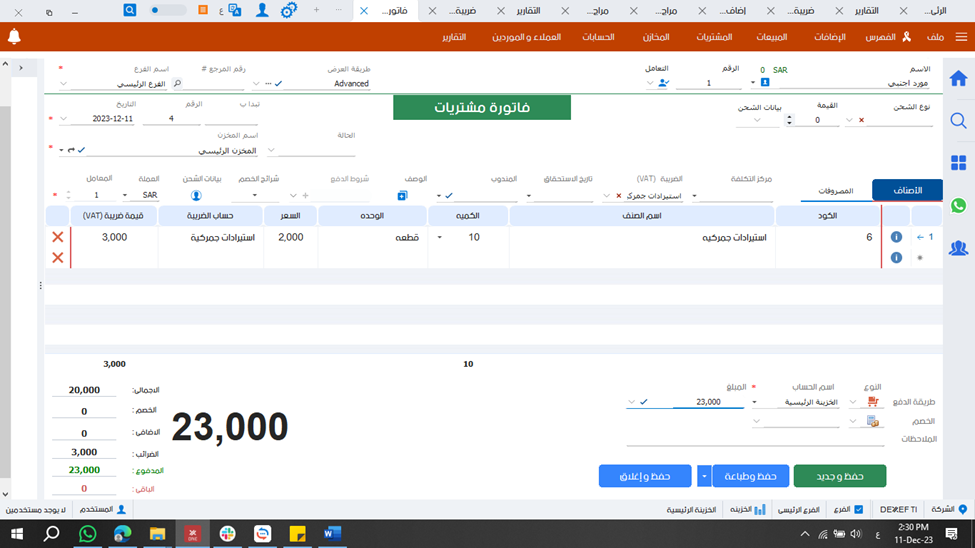Screen dimensions: 975x548
Task: Clear the VAT tax field red X
Action: tap(619, 196)
